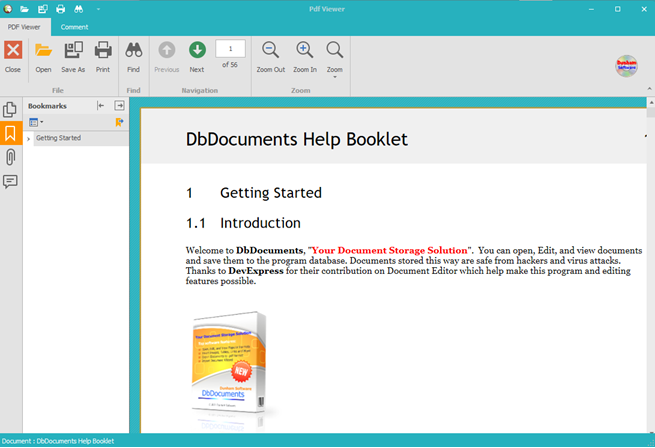Image resolution: width=655 pixels, height=448 pixels.
Task: Click quick access Print icon in title bar
Action: coord(61,9)
